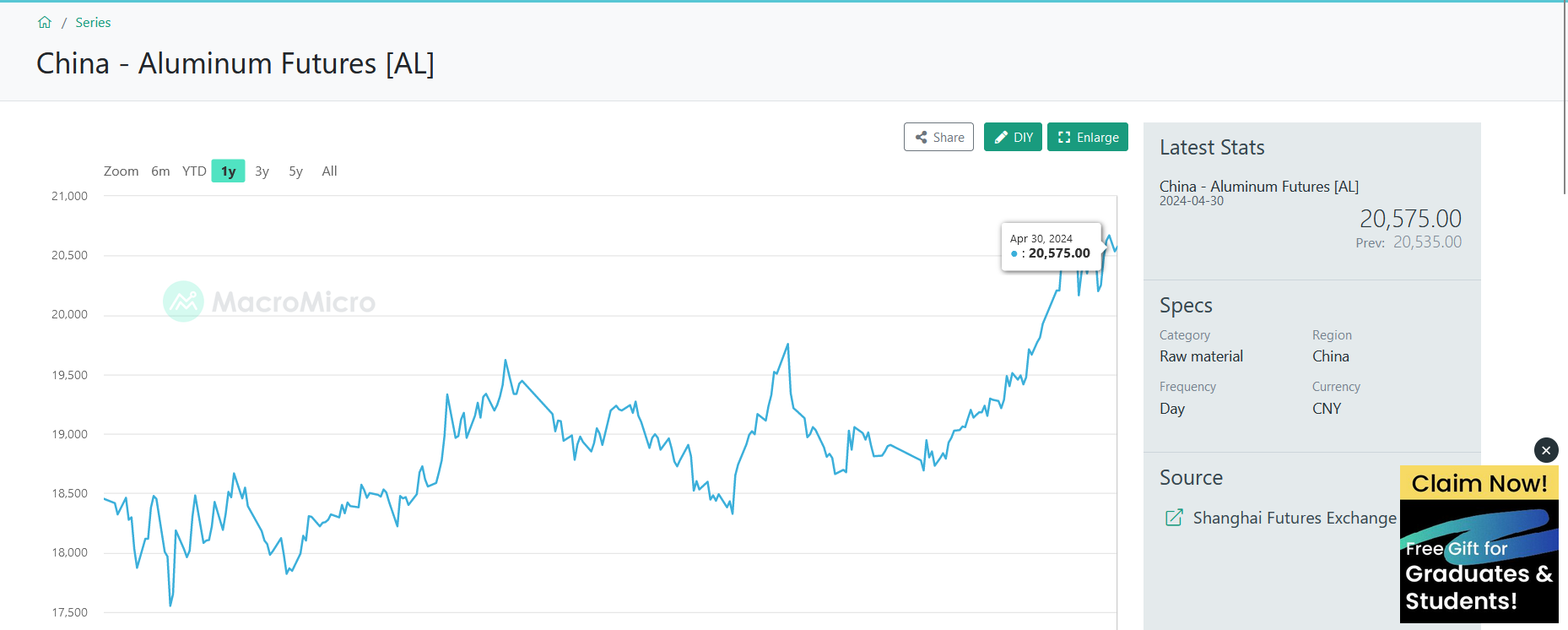Click the external link icon beside source
The image size is (1568, 630).
point(1174,518)
